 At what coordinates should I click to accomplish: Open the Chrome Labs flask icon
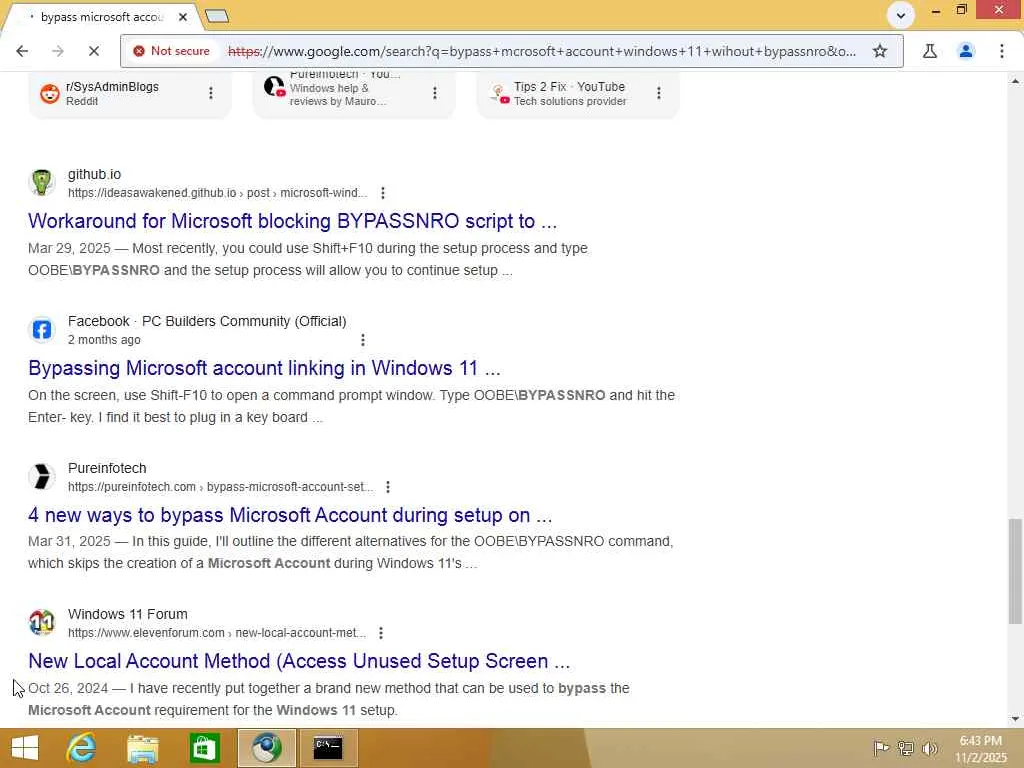pos(929,51)
